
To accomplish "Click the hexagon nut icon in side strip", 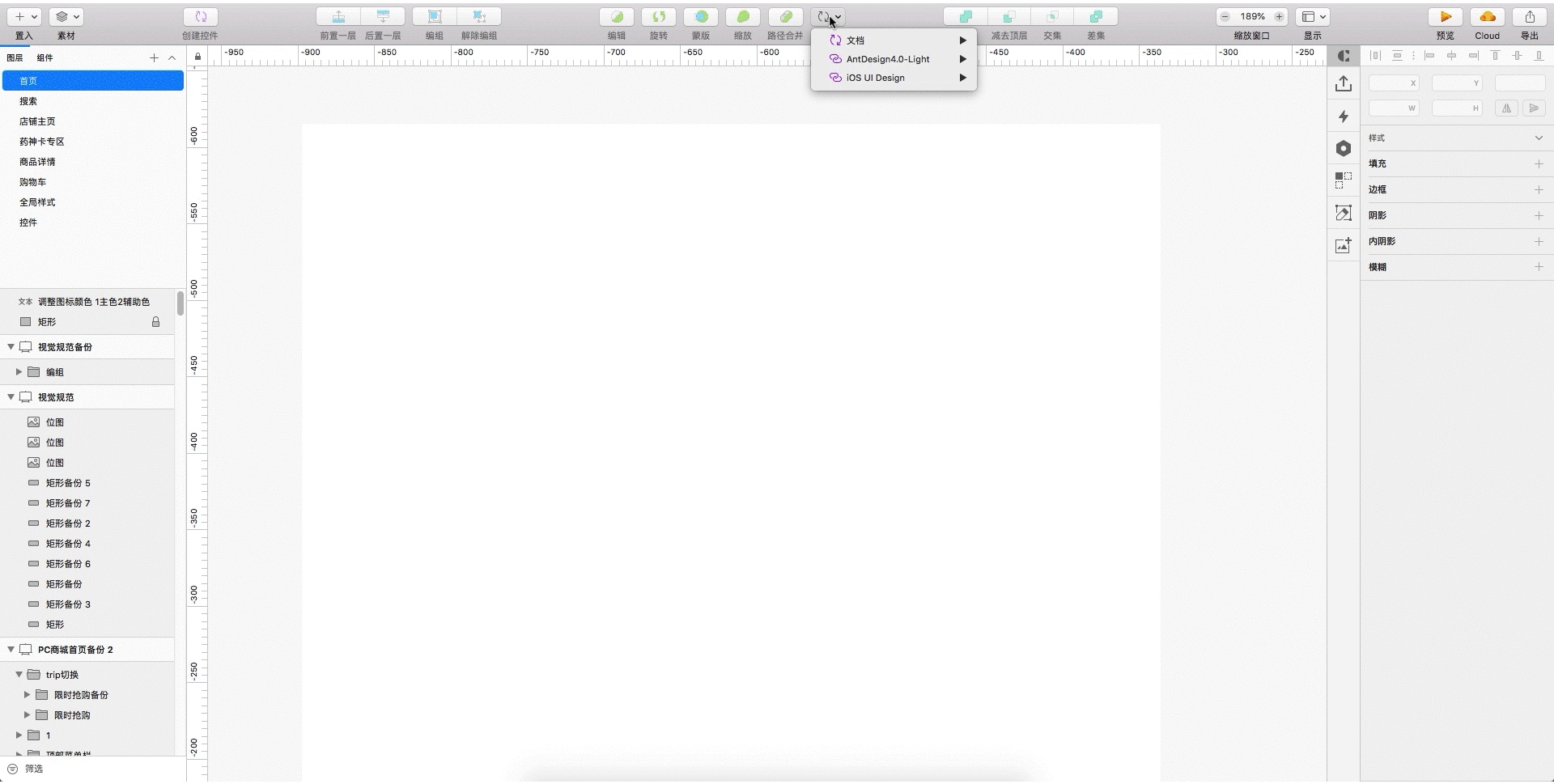I will pos(1344,149).
